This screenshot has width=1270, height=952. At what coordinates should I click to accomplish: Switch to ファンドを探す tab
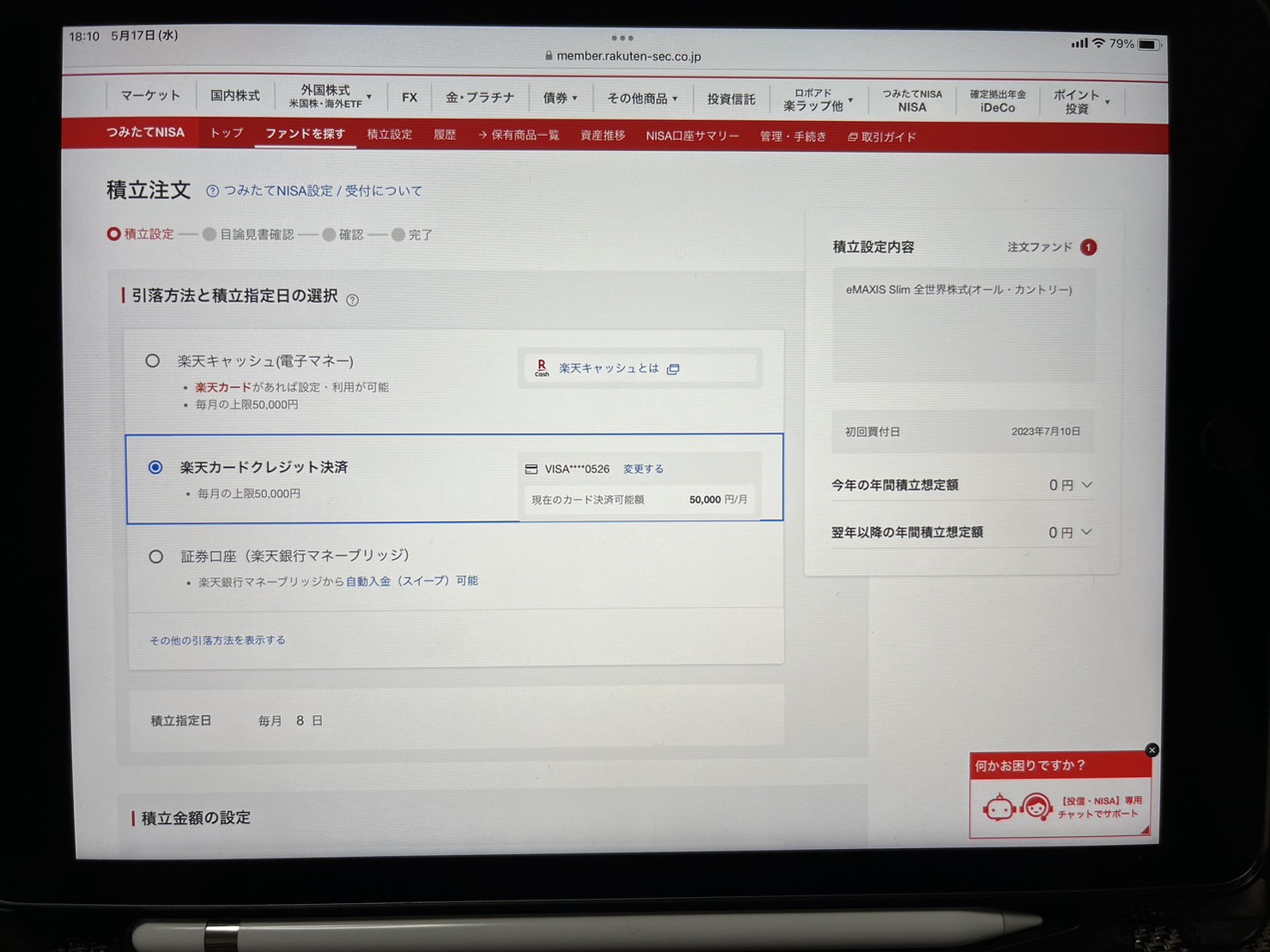click(305, 134)
